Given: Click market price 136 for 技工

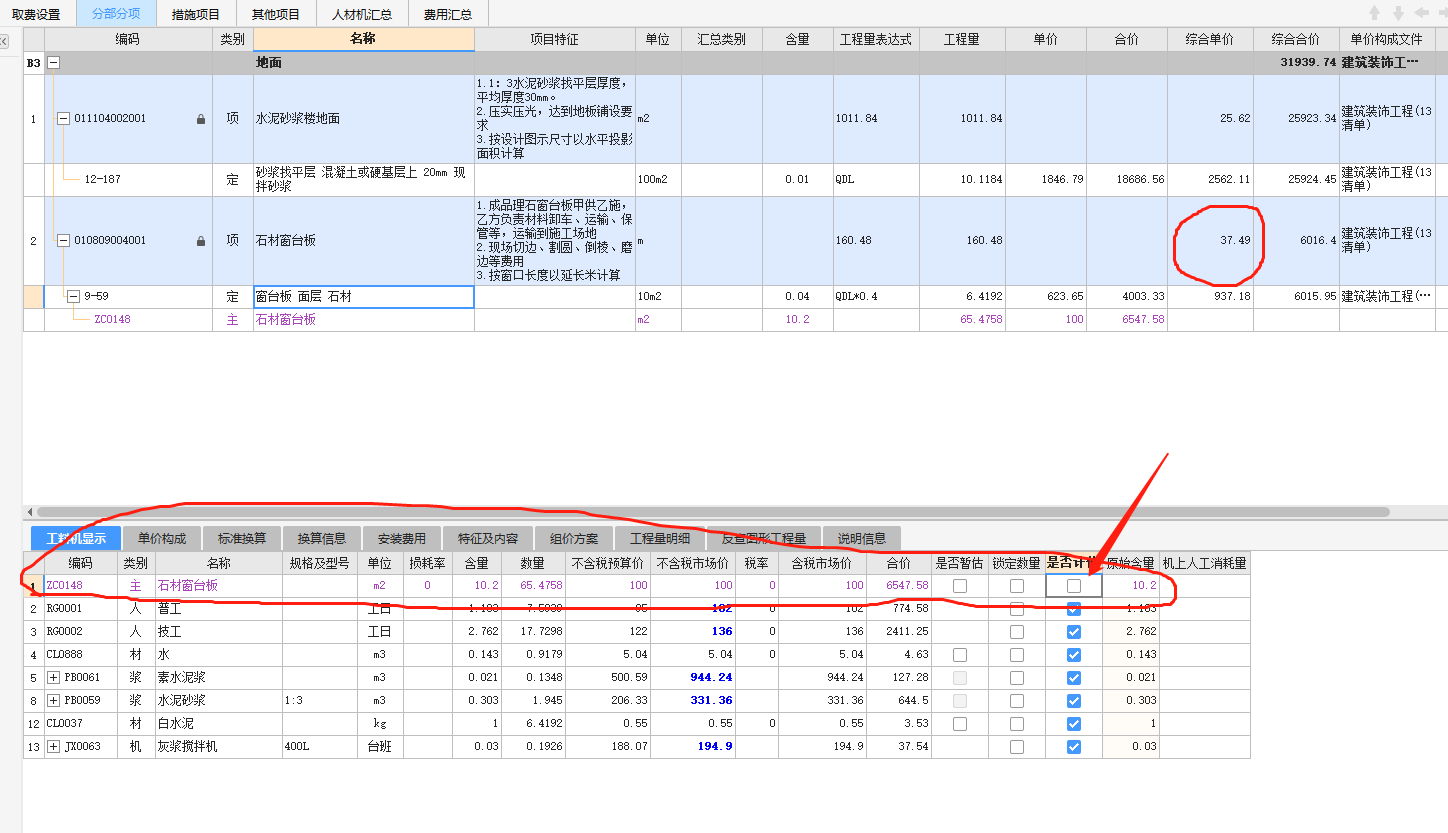Looking at the screenshot, I should (x=693, y=632).
